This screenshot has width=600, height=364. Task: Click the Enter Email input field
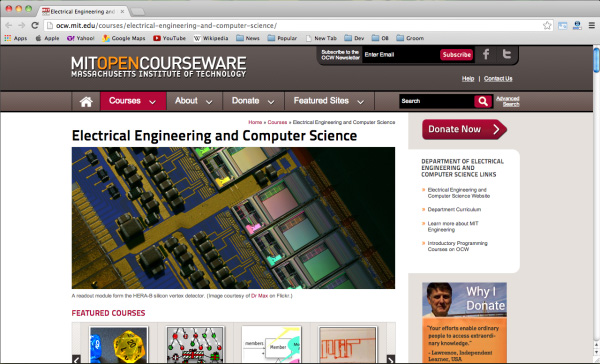400,55
